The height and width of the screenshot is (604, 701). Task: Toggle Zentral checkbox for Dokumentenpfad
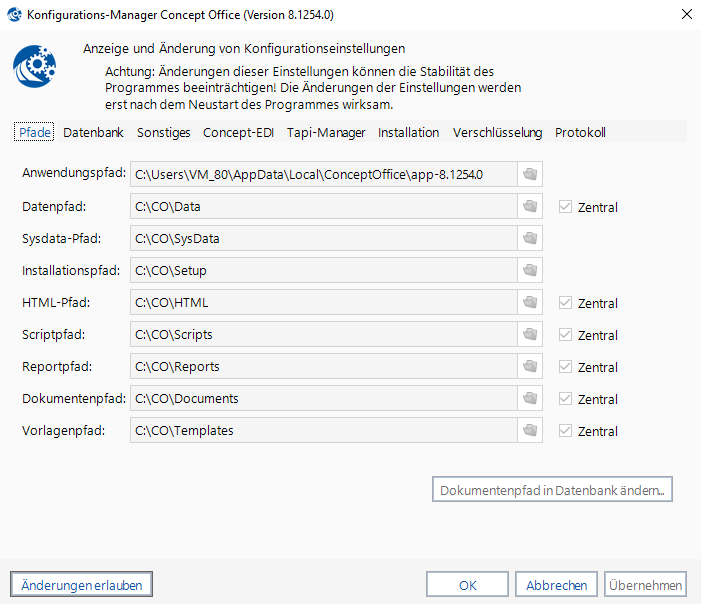(566, 399)
